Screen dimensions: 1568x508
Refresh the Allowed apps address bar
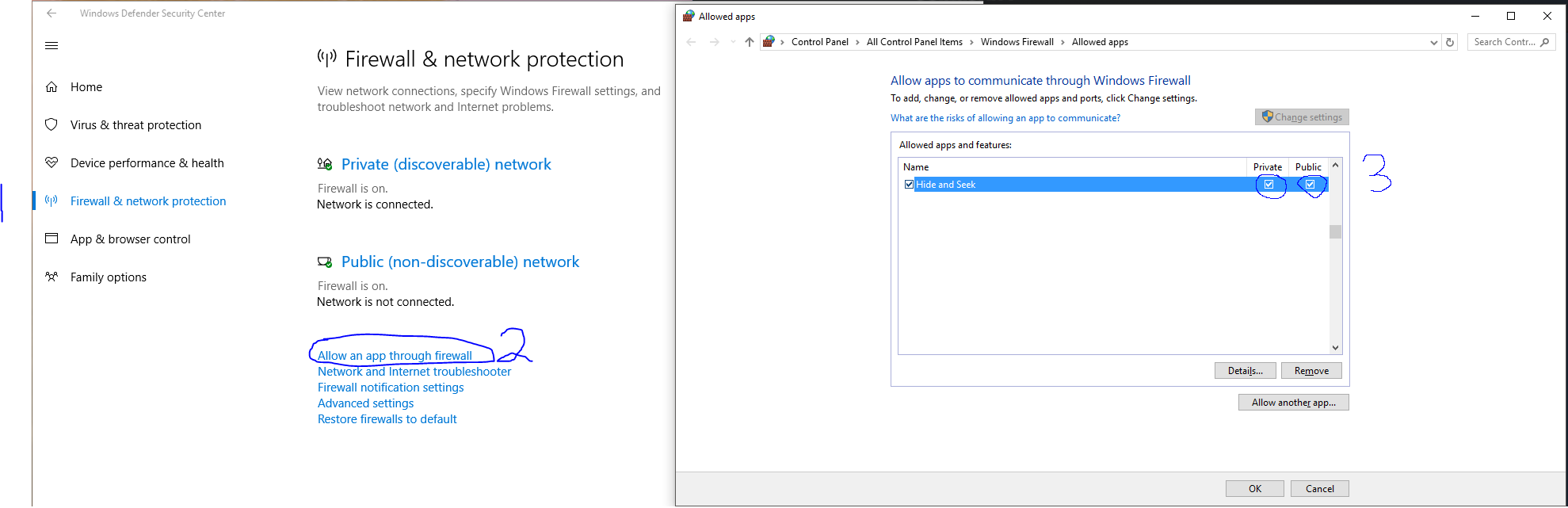tap(1450, 42)
